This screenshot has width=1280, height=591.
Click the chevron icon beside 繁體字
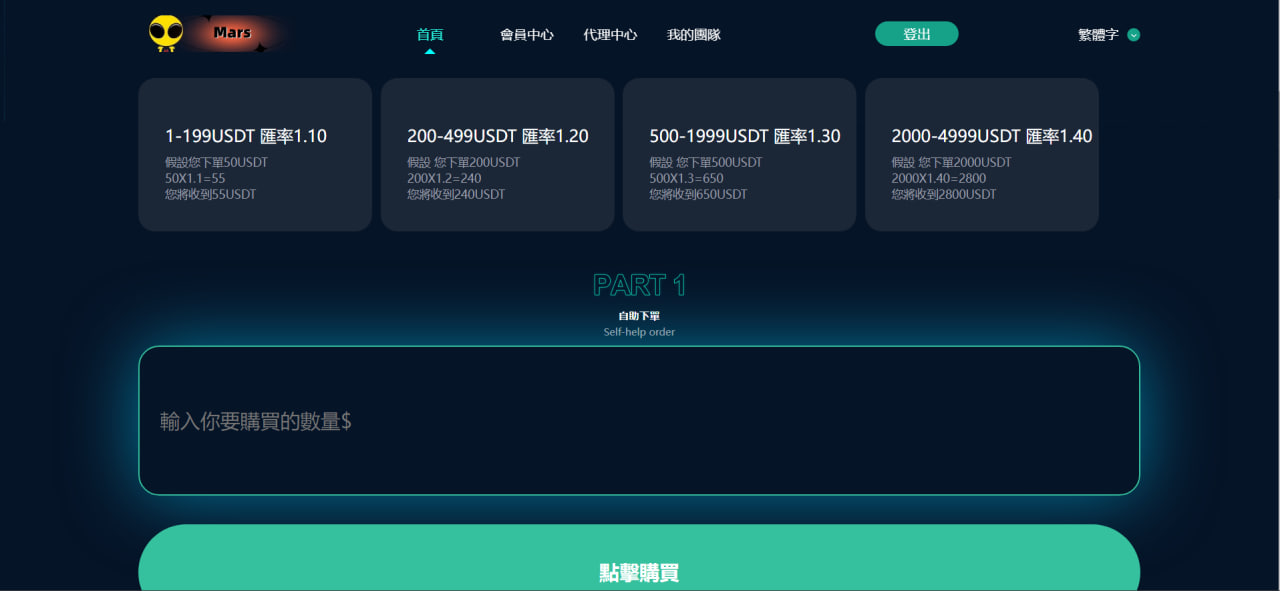(x=1133, y=35)
